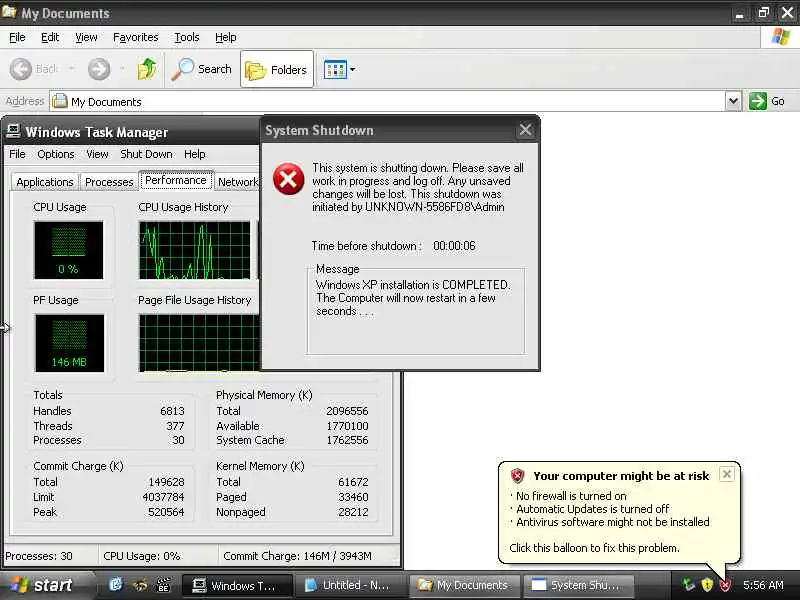Select the Performance tab
The height and width of the screenshot is (600, 800).
coord(176,180)
